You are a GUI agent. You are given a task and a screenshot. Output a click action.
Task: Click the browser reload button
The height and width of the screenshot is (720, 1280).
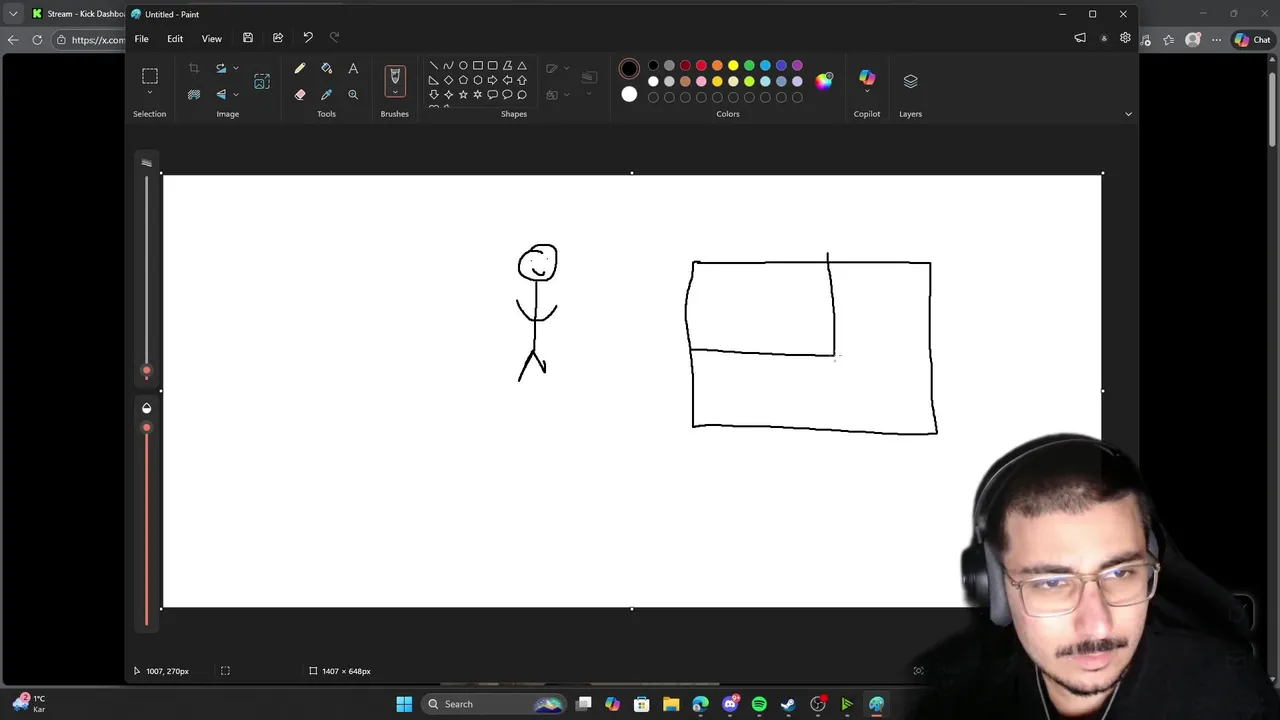37,40
